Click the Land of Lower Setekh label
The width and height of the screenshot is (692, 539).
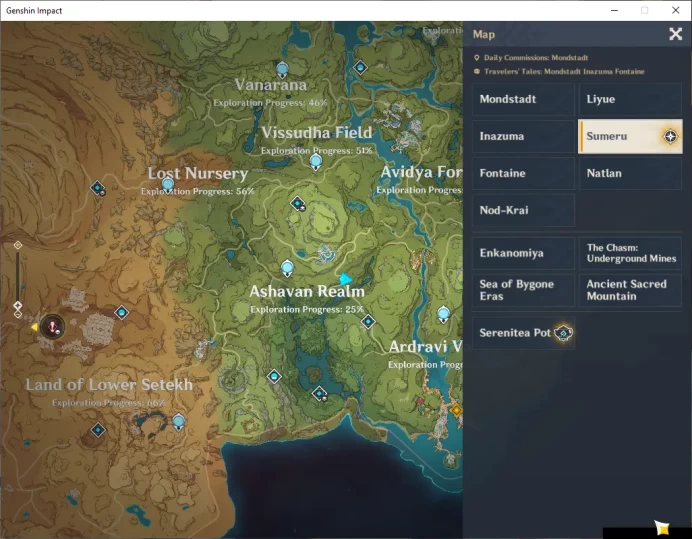pos(109,385)
